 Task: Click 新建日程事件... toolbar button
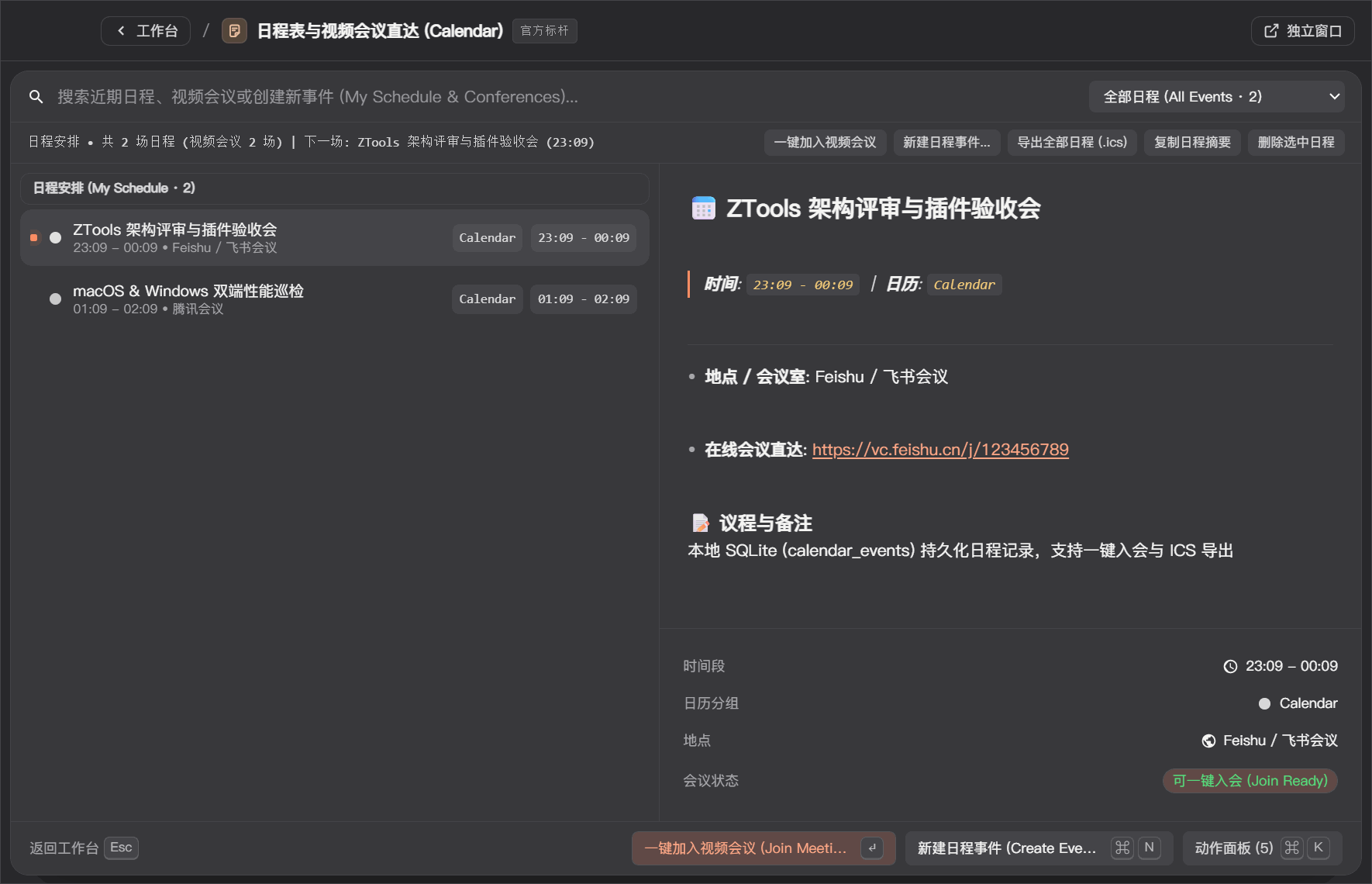(946, 143)
